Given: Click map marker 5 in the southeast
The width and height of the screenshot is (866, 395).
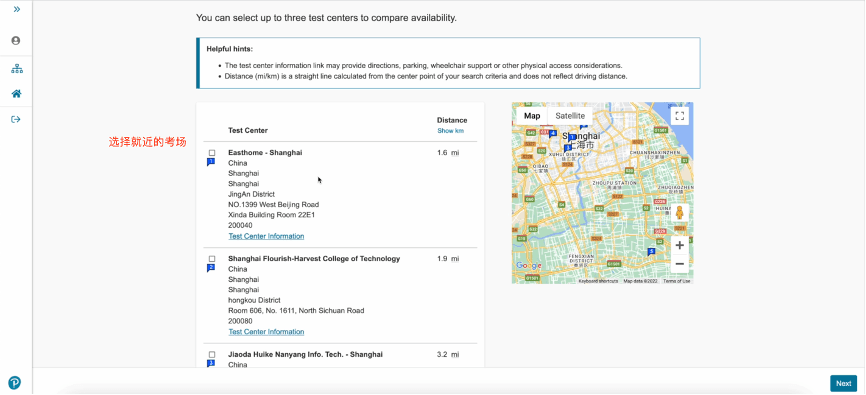Looking at the screenshot, I should click(652, 252).
